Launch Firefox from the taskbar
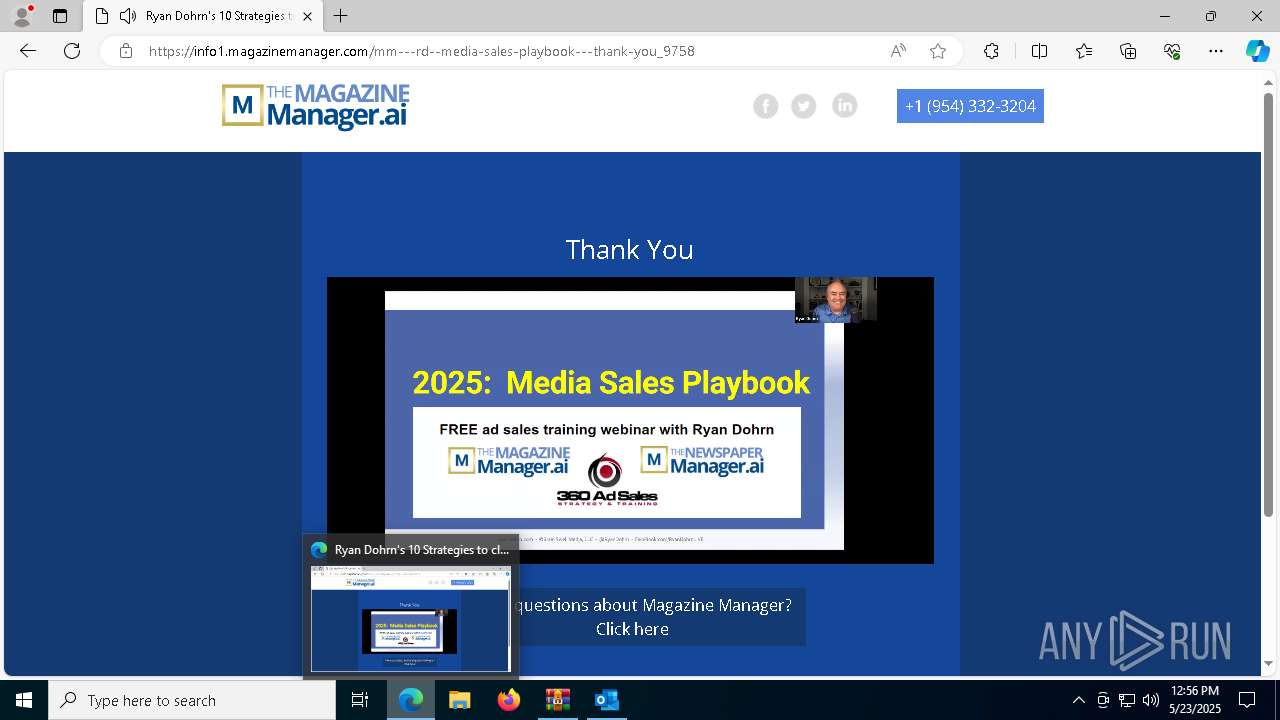This screenshot has height=720, width=1280. tap(508, 700)
